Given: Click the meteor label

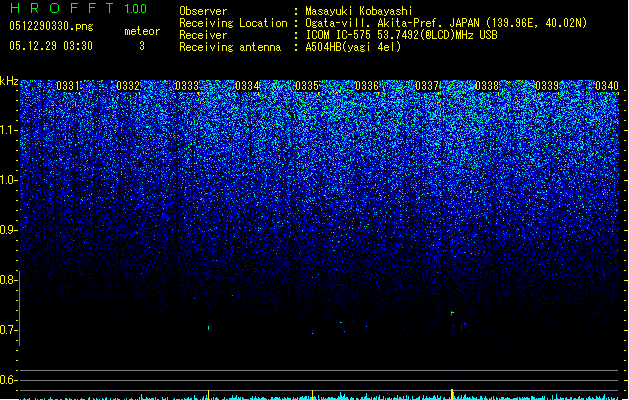Looking at the screenshot, I should coord(142,31).
